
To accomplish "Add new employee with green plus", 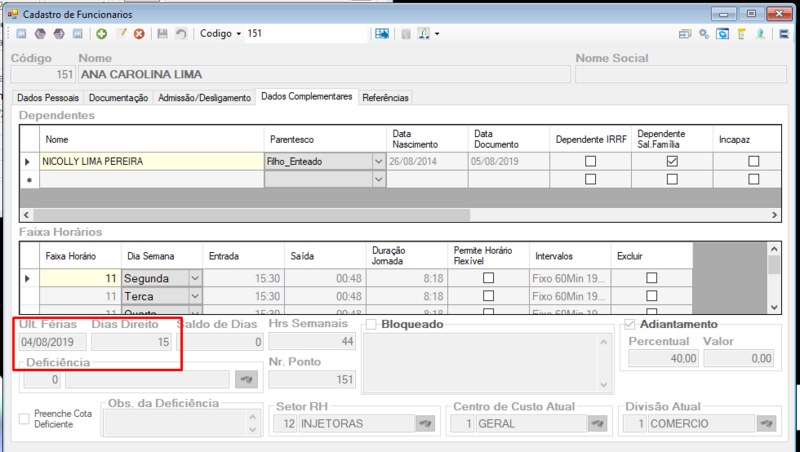I will [x=102, y=34].
